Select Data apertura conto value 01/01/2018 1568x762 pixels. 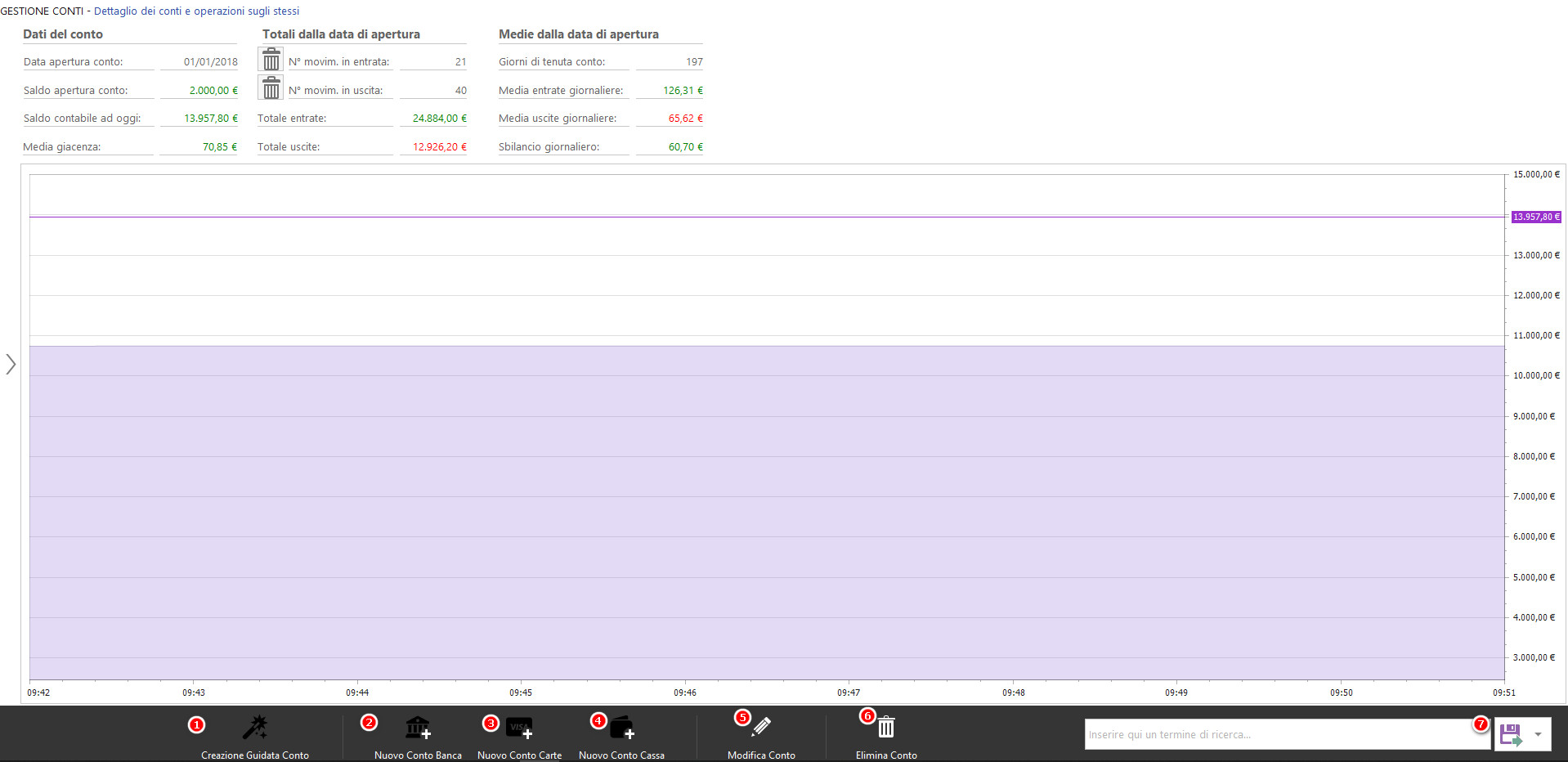tap(211, 62)
